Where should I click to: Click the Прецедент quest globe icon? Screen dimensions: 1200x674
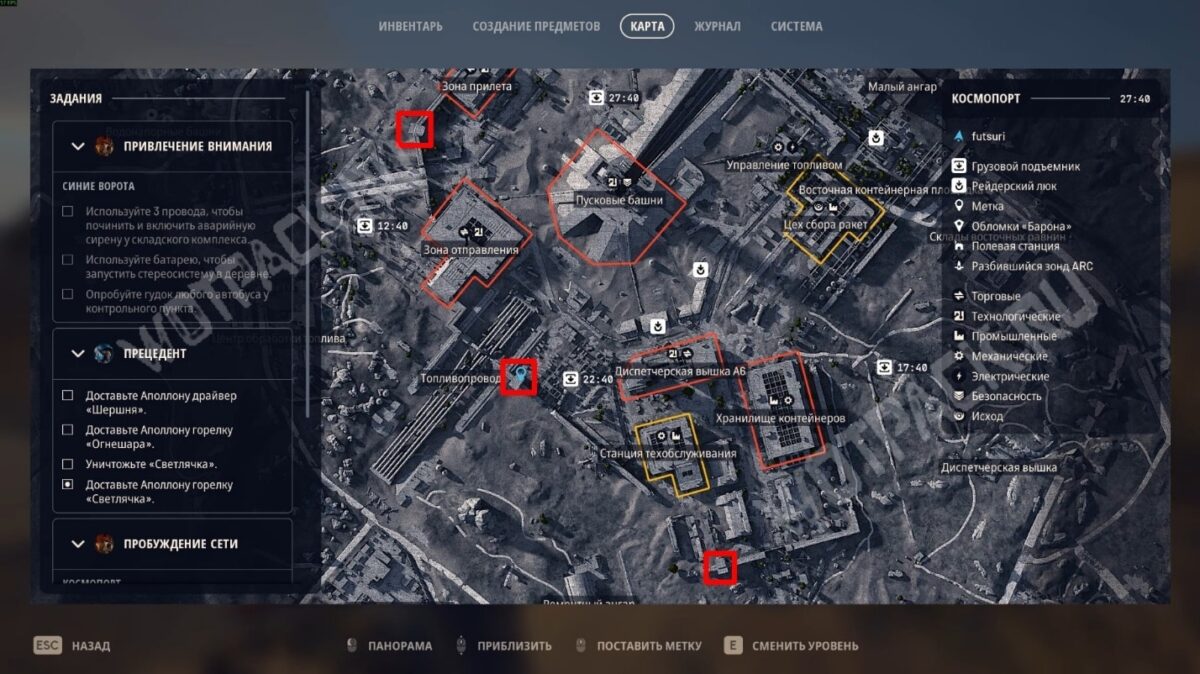(x=104, y=353)
